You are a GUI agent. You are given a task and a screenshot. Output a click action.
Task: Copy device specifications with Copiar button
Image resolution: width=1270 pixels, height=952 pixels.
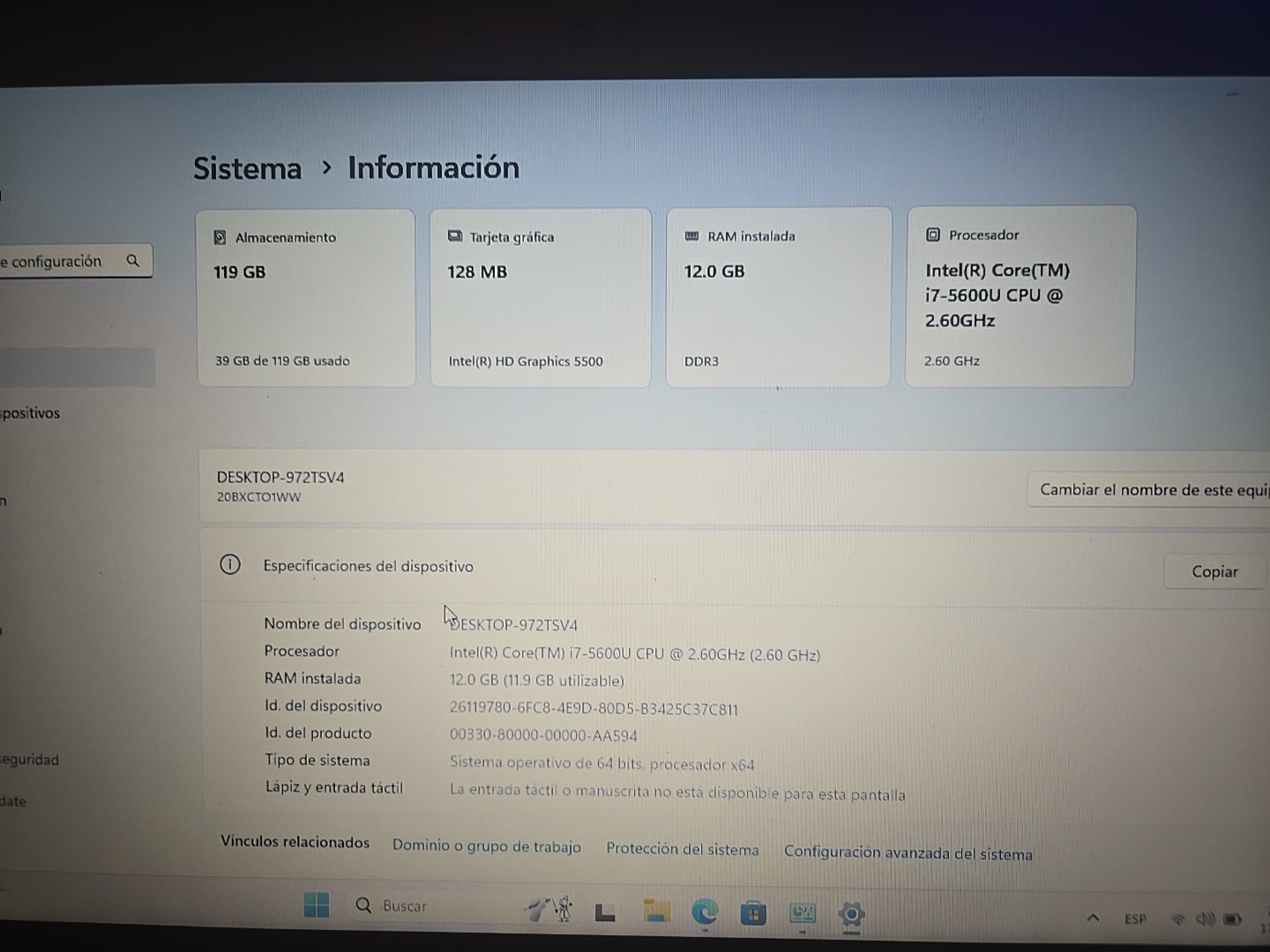coord(1214,571)
